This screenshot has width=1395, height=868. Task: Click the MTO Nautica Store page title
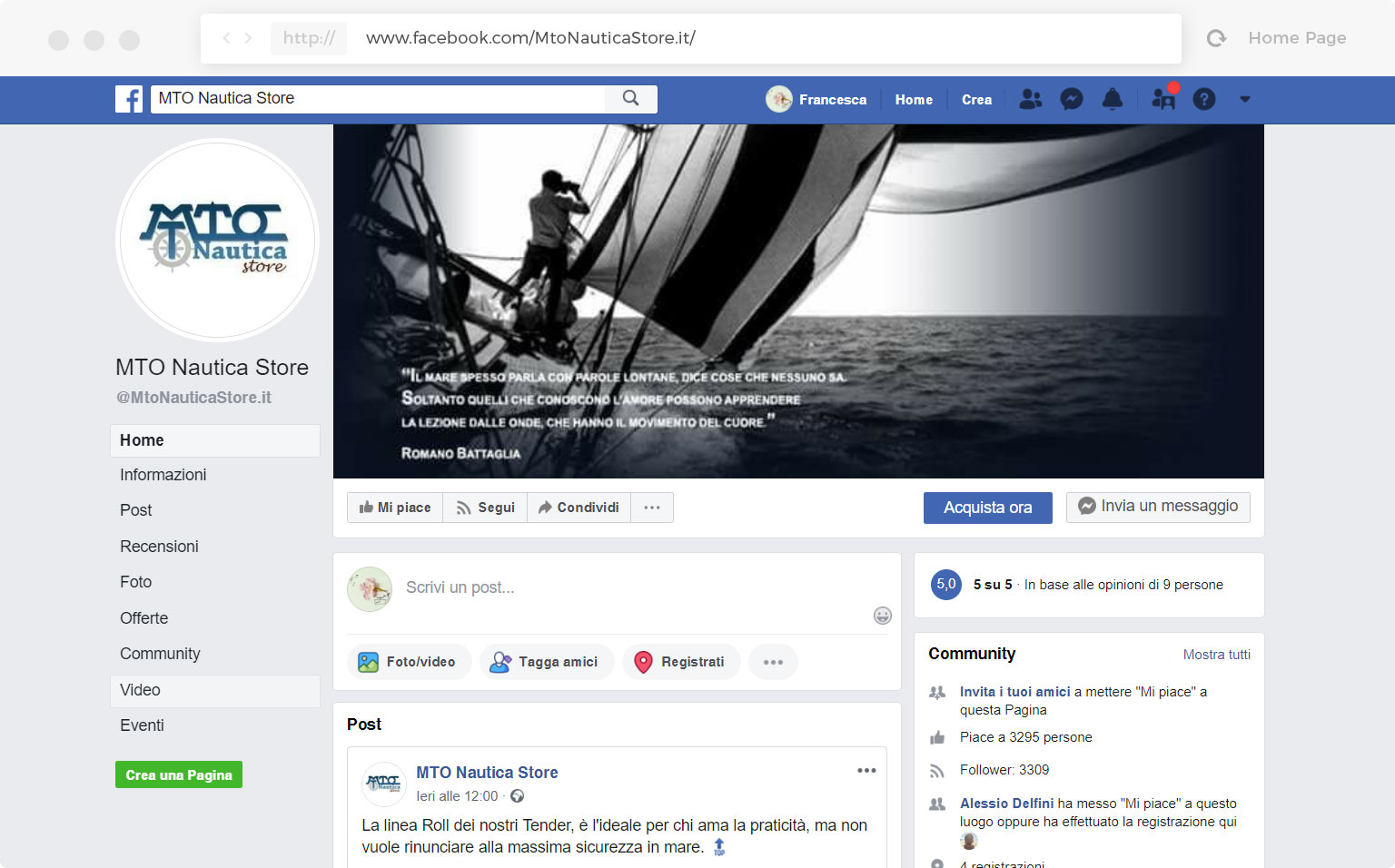click(212, 368)
